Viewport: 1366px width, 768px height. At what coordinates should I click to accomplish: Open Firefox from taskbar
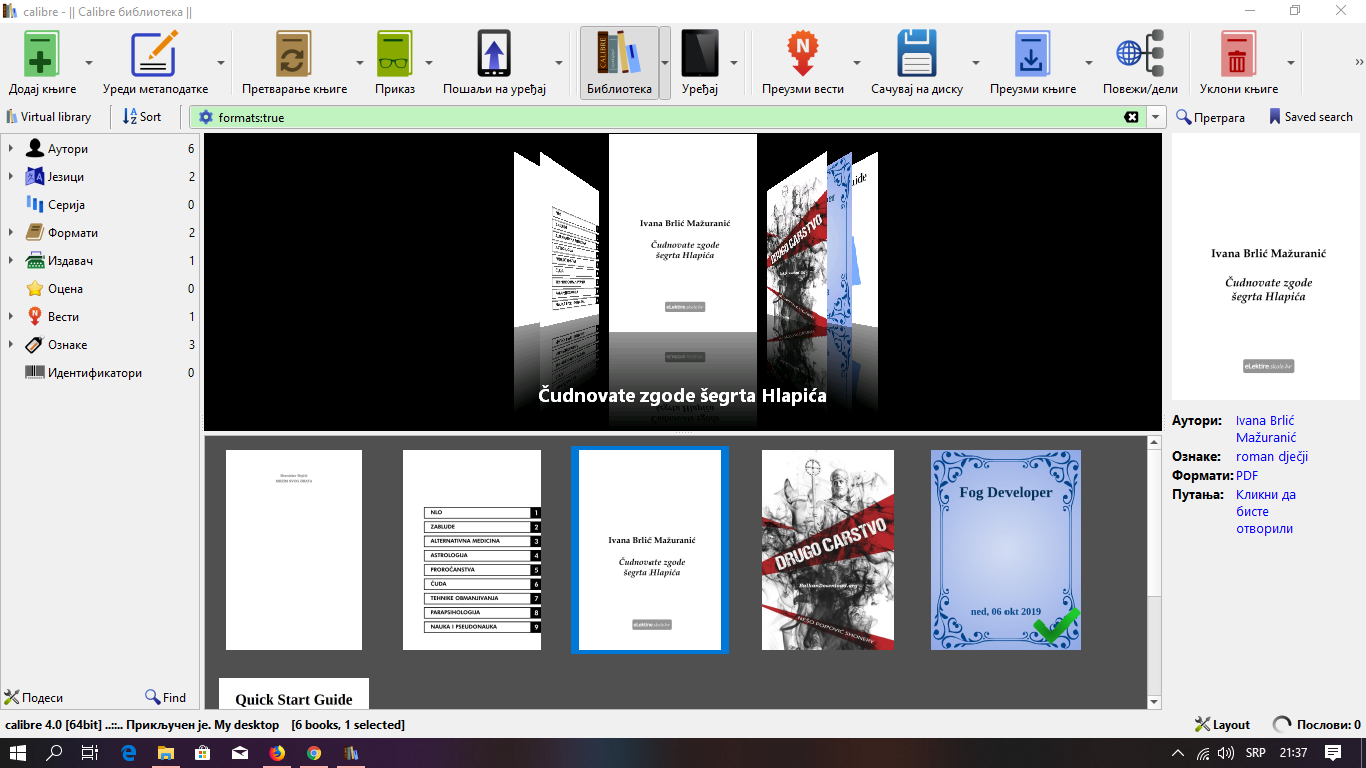click(277, 753)
